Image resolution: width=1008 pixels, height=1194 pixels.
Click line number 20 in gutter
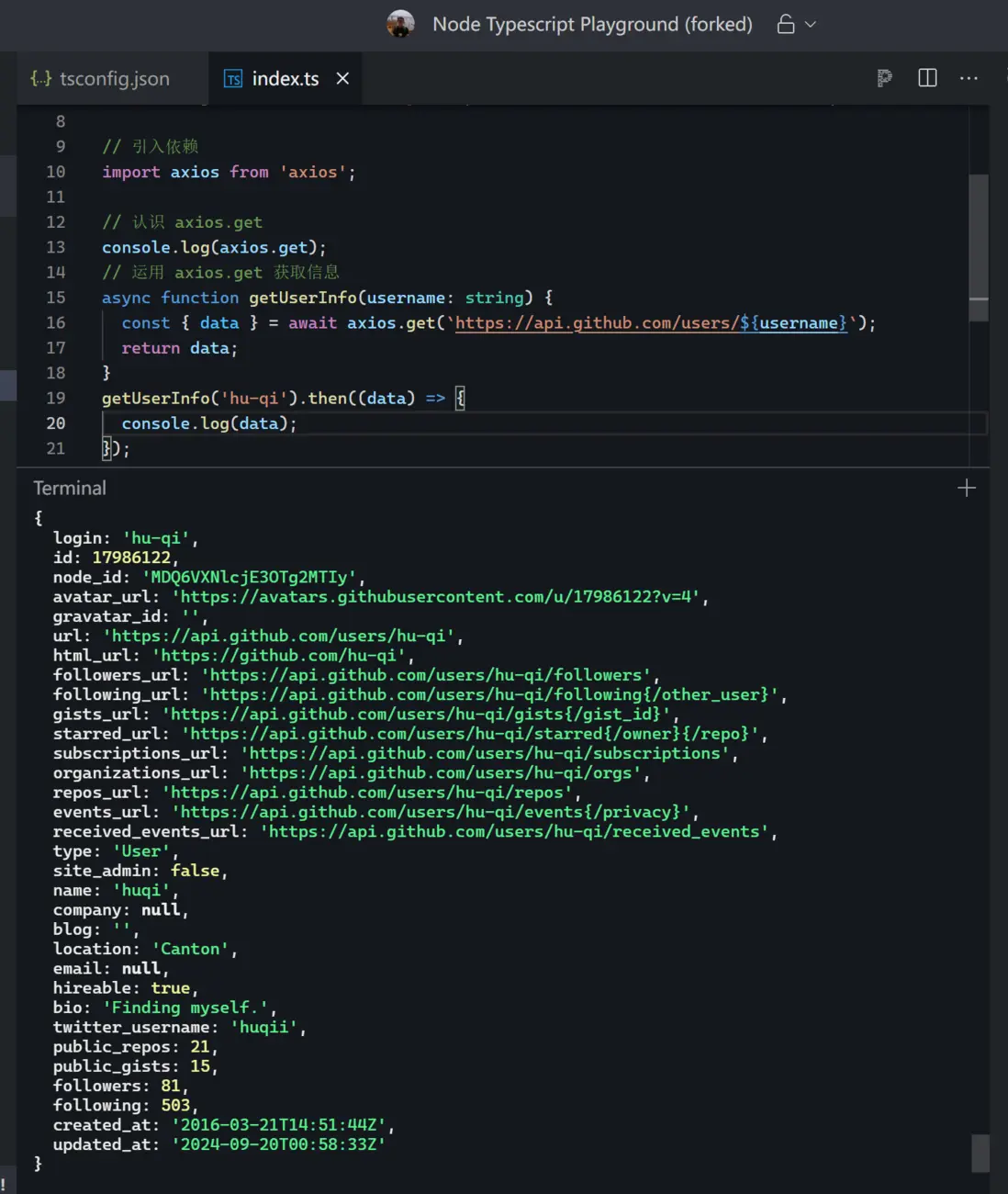(56, 423)
